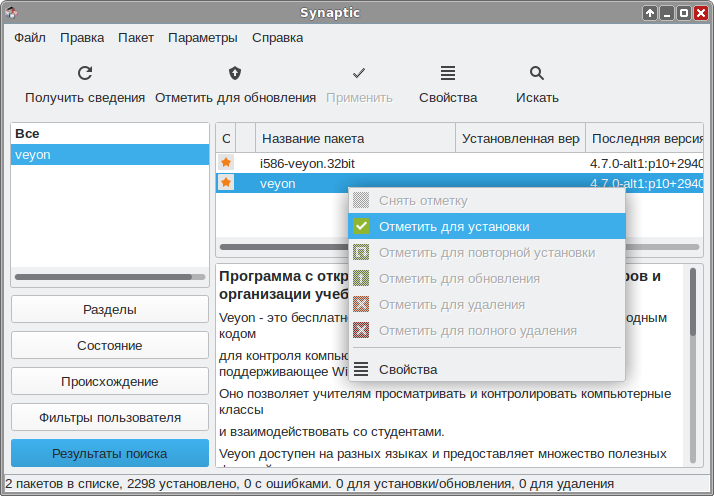The image size is (714, 496).
Task: Click the Фильтры пользователя button
Action: tap(110, 417)
